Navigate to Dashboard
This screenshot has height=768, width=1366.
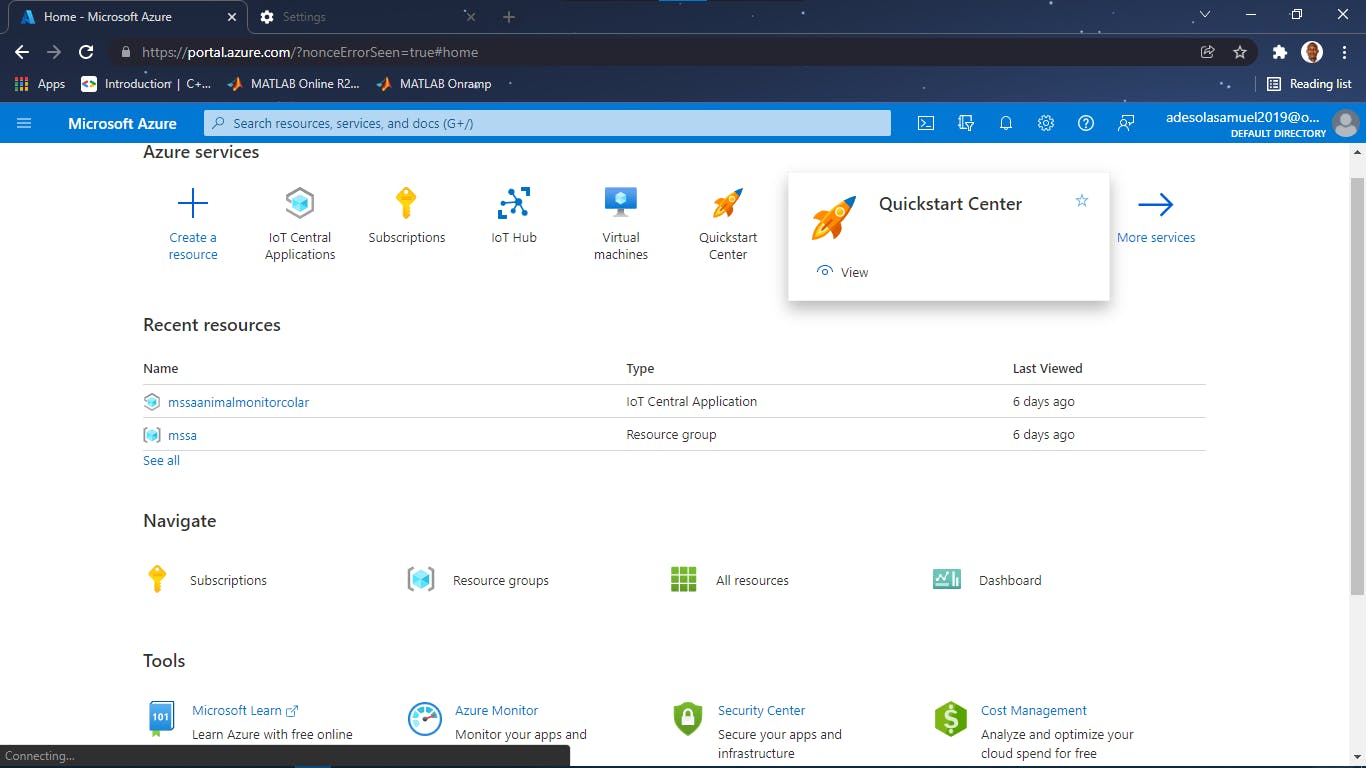[1010, 580]
